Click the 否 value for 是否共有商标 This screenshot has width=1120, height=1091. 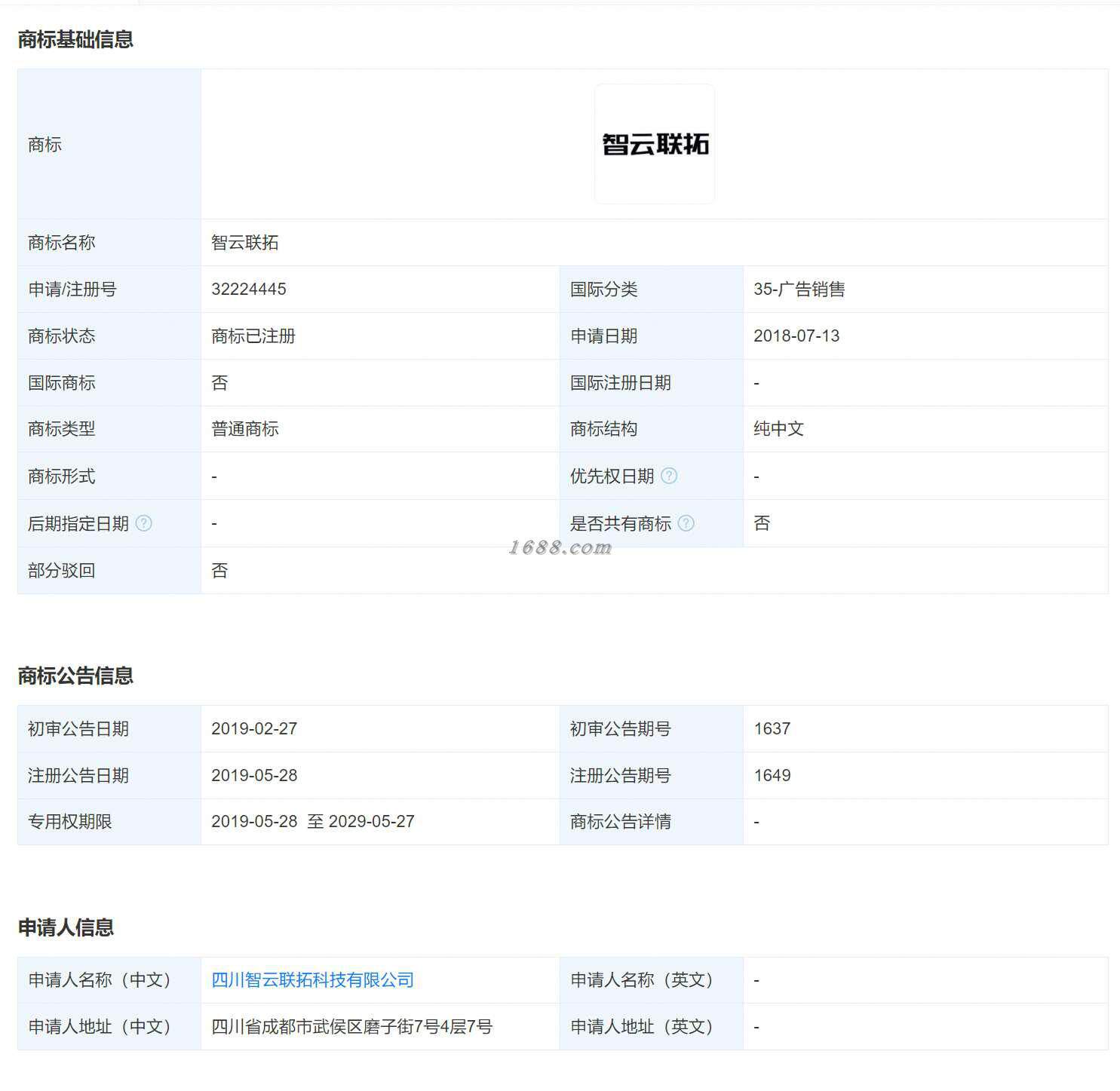(762, 523)
